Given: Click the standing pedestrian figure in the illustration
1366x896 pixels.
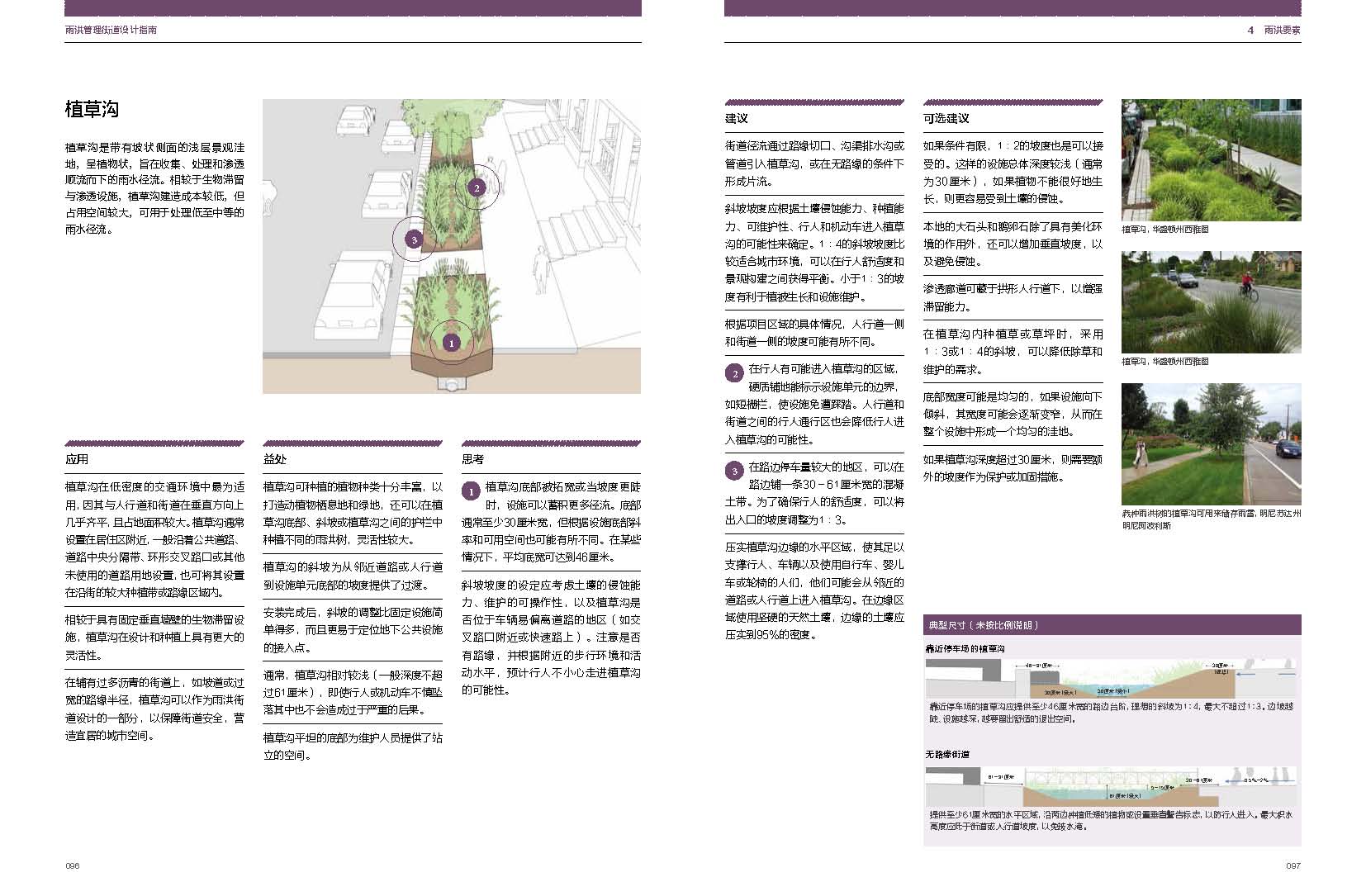Looking at the screenshot, I should point(541,270).
